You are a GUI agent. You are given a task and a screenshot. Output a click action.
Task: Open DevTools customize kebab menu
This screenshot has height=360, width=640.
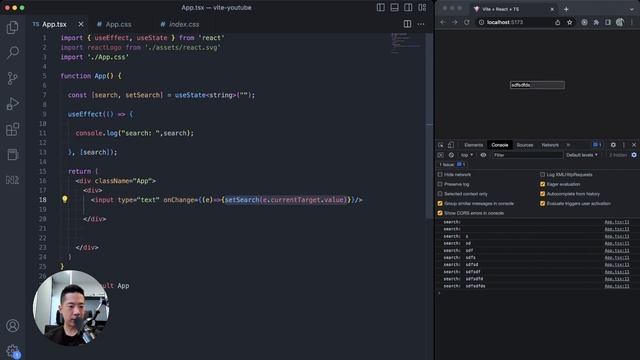(x=624, y=145)
